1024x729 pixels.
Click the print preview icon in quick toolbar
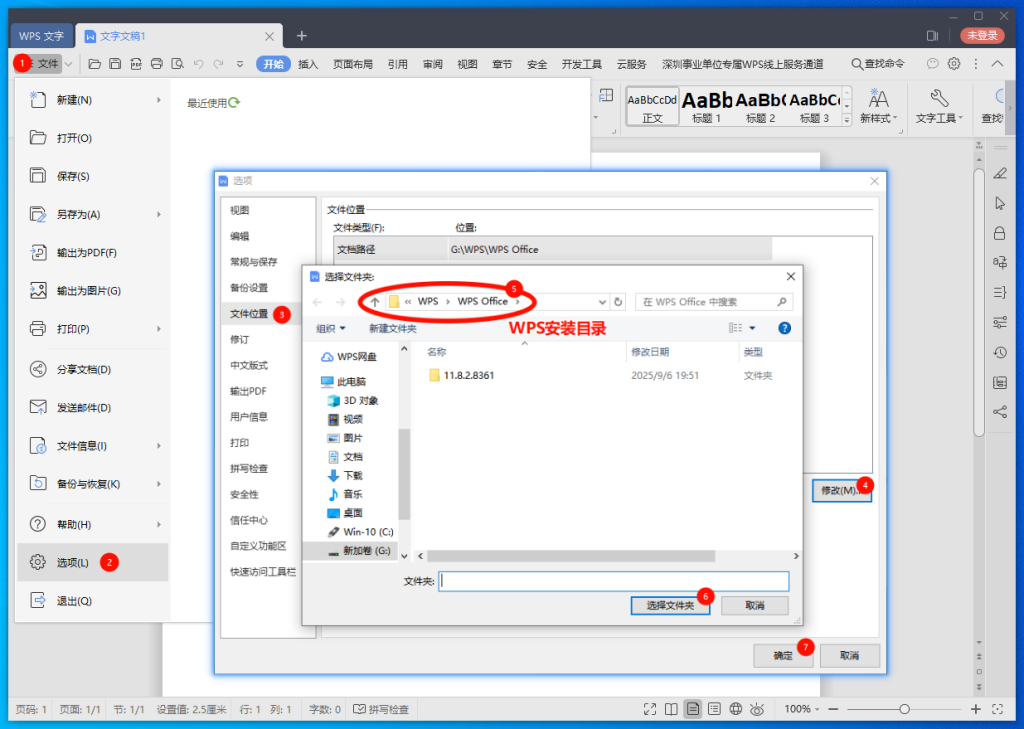[x=177, y=64]
